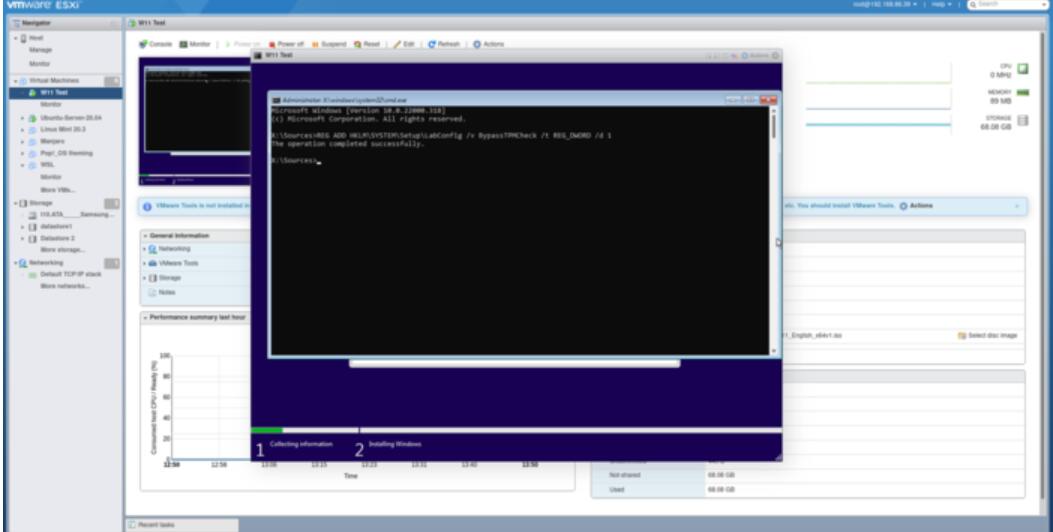Click the console window gear icon
Image resolution: width=1053 pixels, height=532 pixels.
pyautogui.click(x=776, y=56)
